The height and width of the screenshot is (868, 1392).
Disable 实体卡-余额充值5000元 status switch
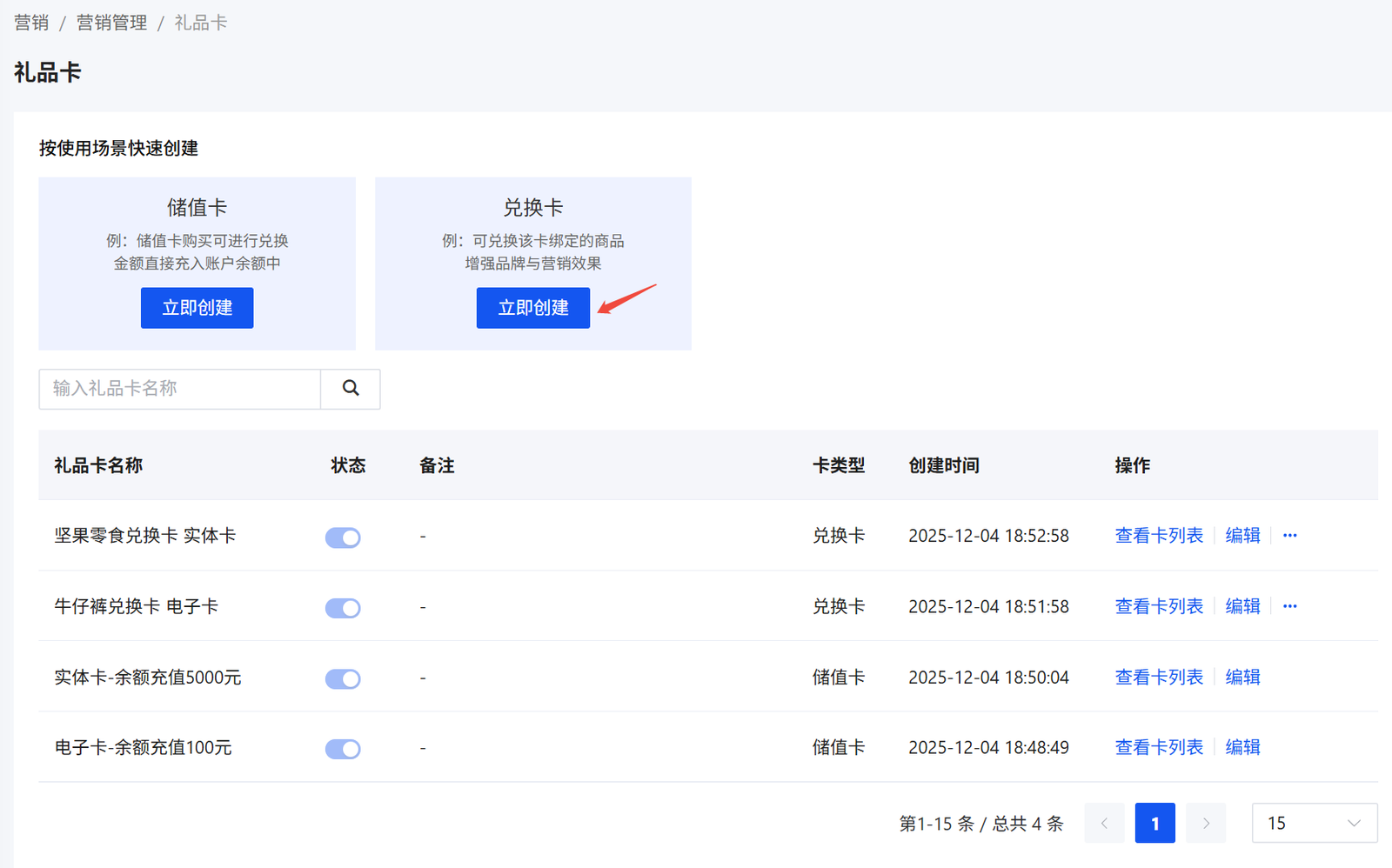pos(343,678)
